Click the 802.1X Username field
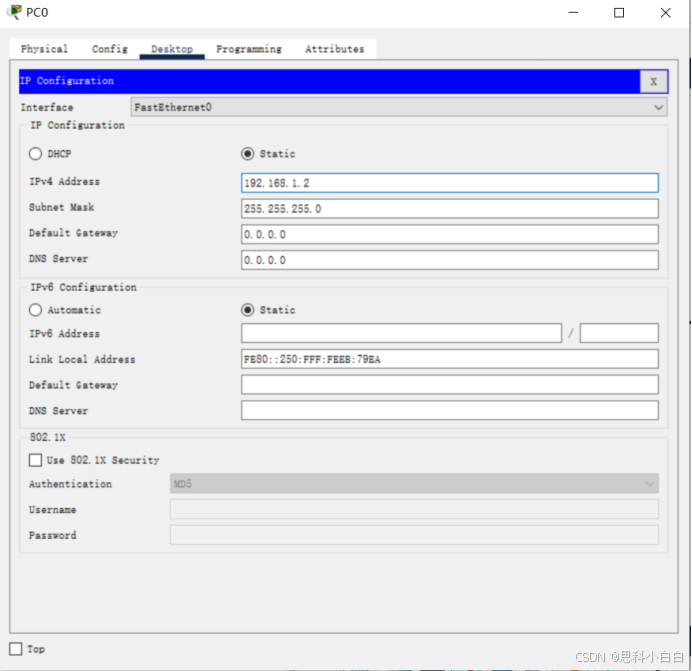 tap(414, 509)
